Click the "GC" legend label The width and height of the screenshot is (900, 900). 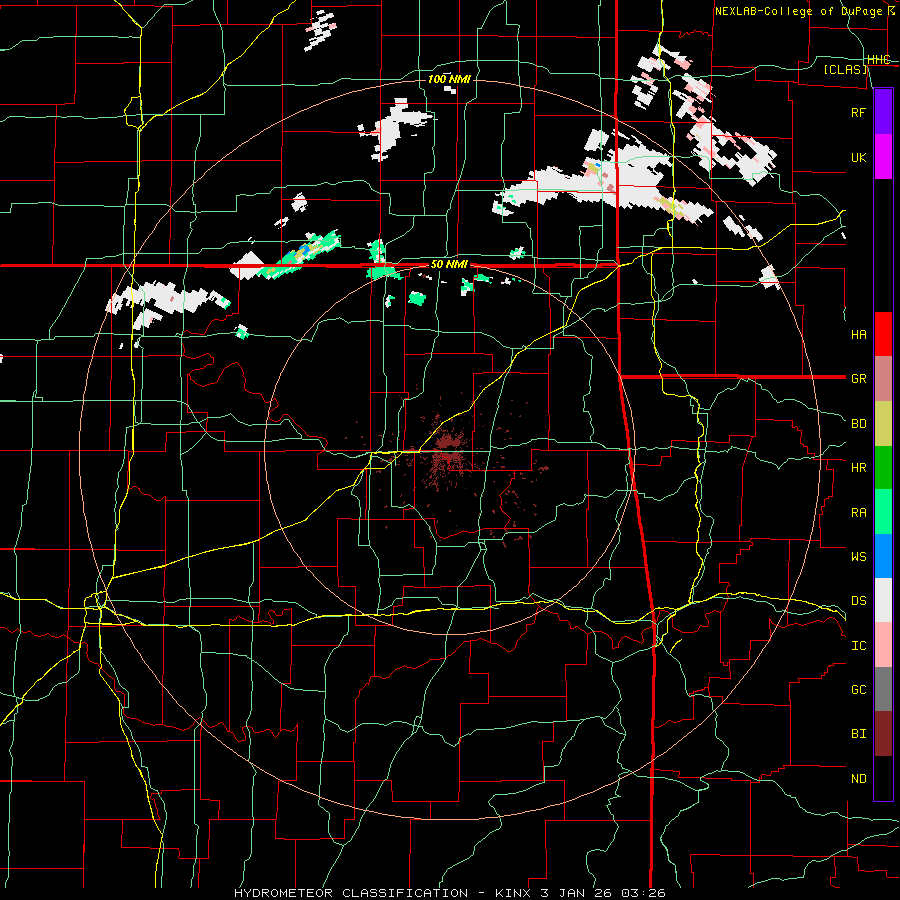858,689
